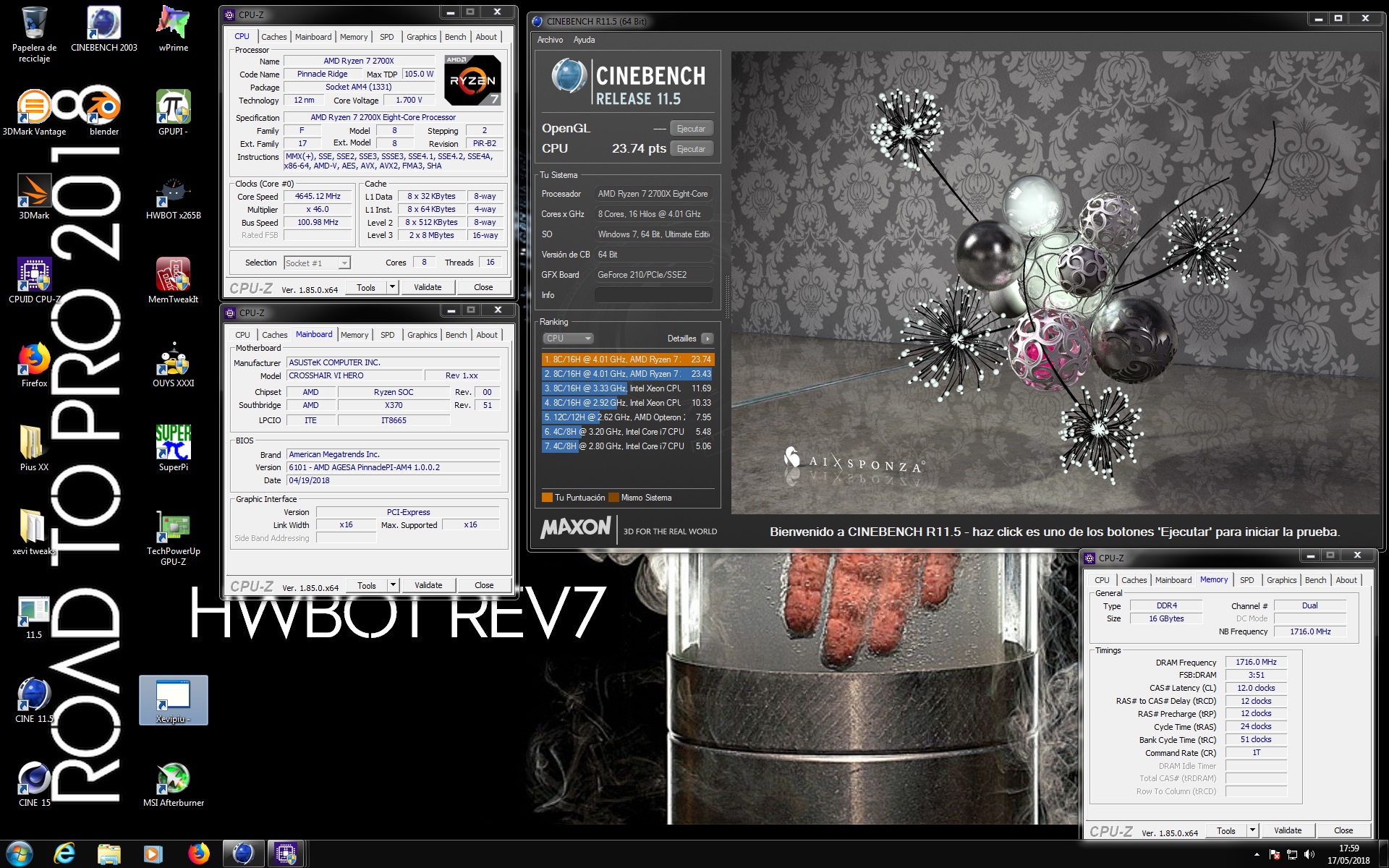This screenshot has width=1389, height=868.
Task: Launch CINEBENCH 2003 desktop shortcut
Action: coord(103,29)
